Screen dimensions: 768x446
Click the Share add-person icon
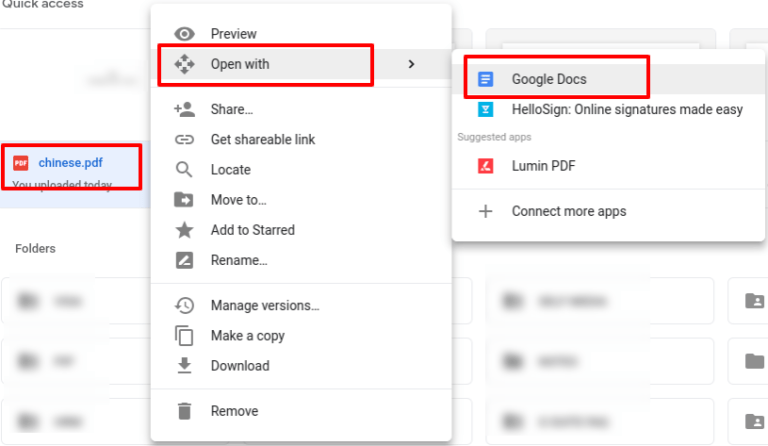tap(184, 109)
